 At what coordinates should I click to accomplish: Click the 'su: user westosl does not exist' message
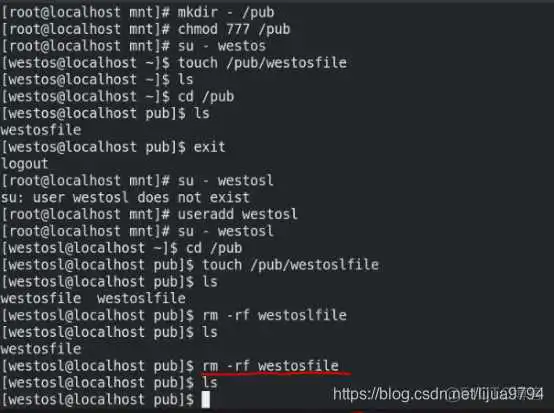pos(125,197)
